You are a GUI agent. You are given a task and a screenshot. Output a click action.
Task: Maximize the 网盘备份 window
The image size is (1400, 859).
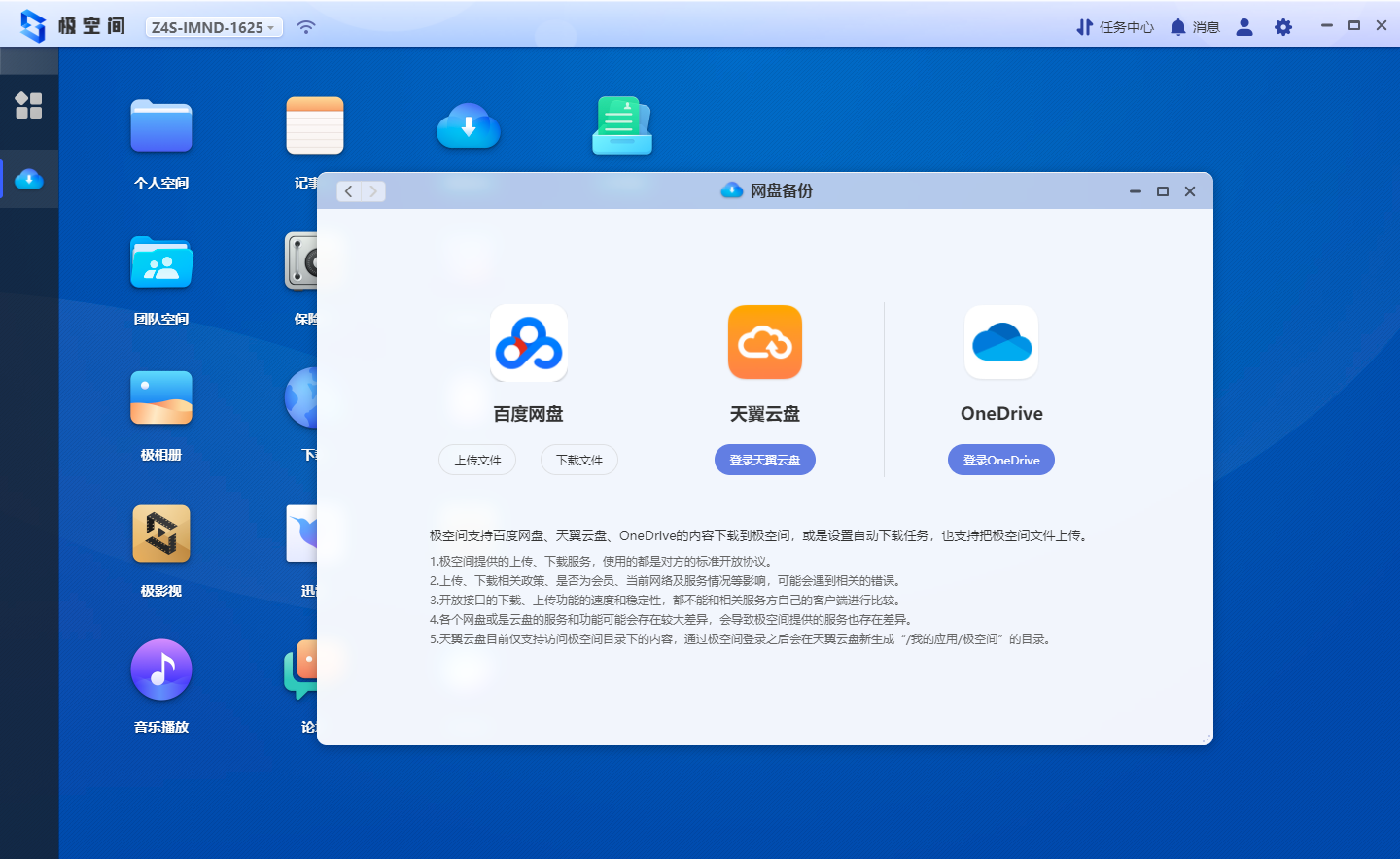(1162, 191)
